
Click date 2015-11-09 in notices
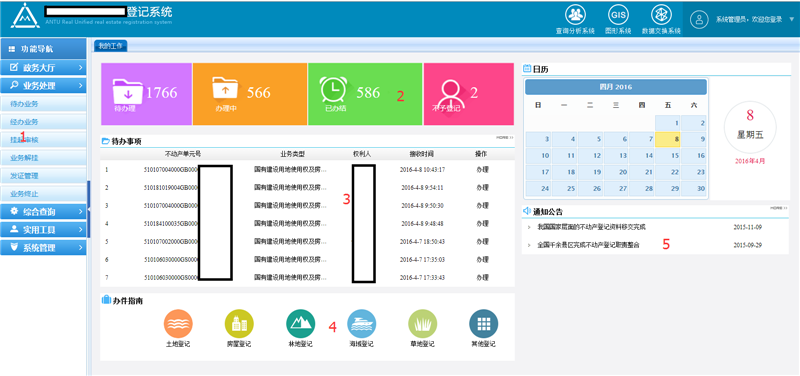[x=747, y=227]
